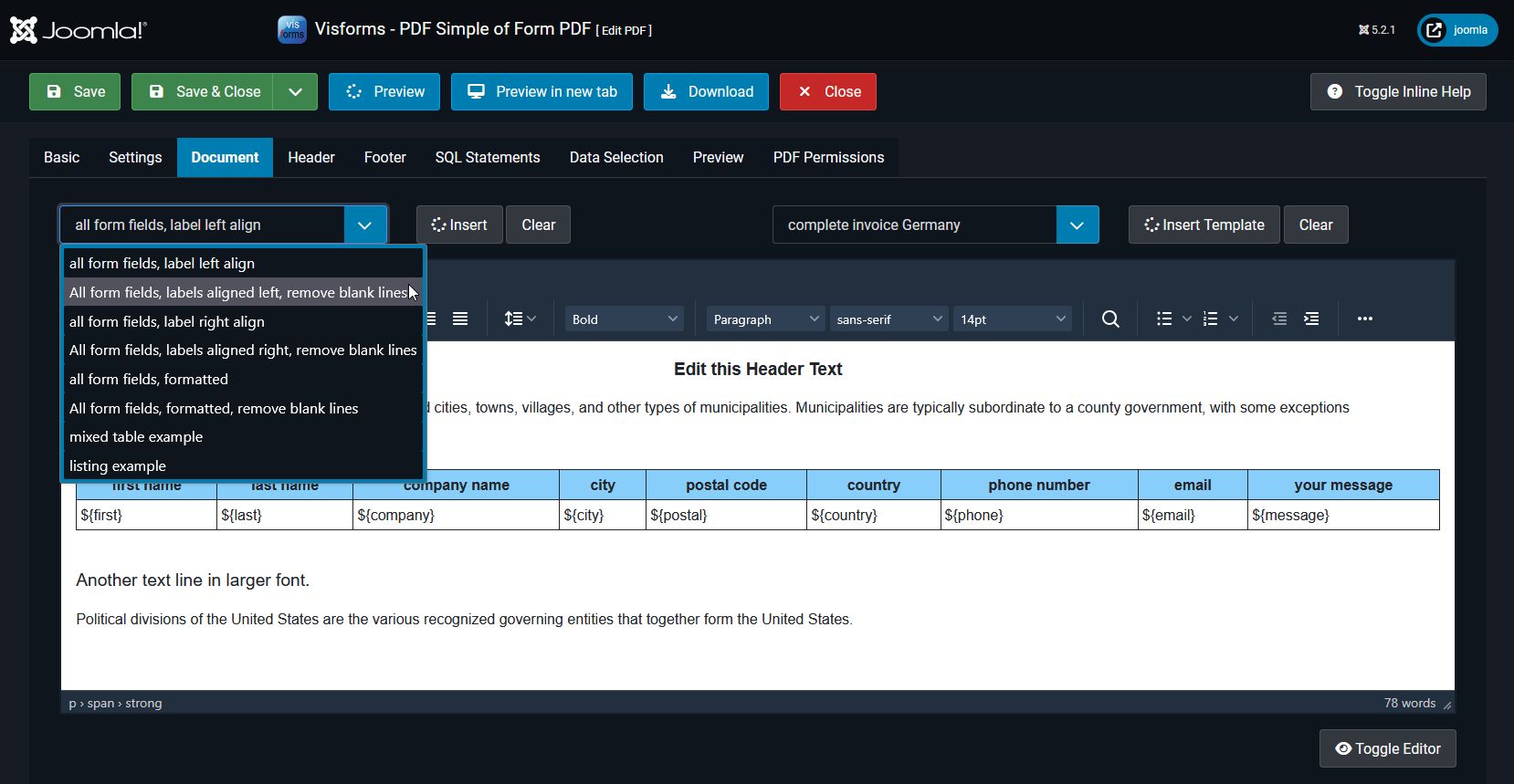Apply bullet list formatting
Screen dimensions: 1514x784
coord(1164,319)
